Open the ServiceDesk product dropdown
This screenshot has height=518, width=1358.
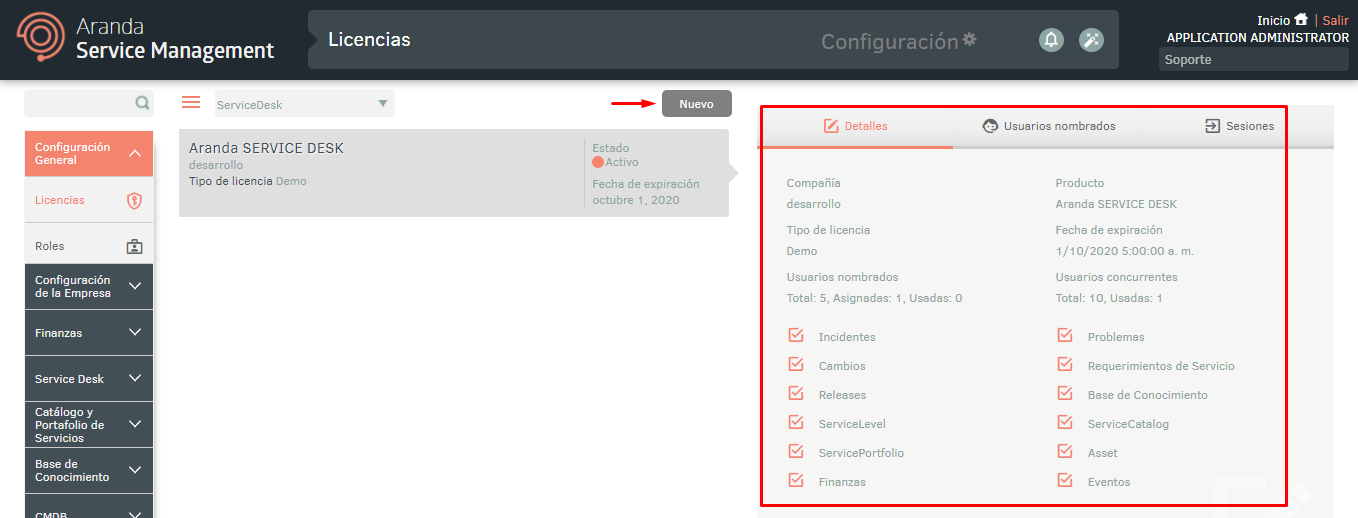(x=303, y=104)
